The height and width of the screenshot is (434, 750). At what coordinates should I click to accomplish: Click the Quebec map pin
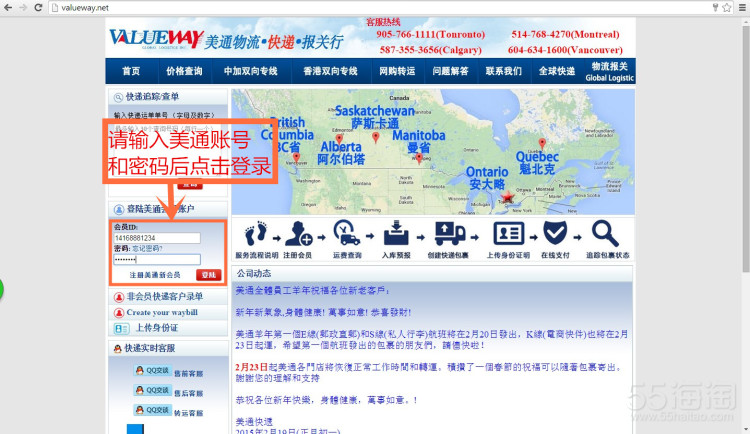pyautogui.click(x=542, y=144)
